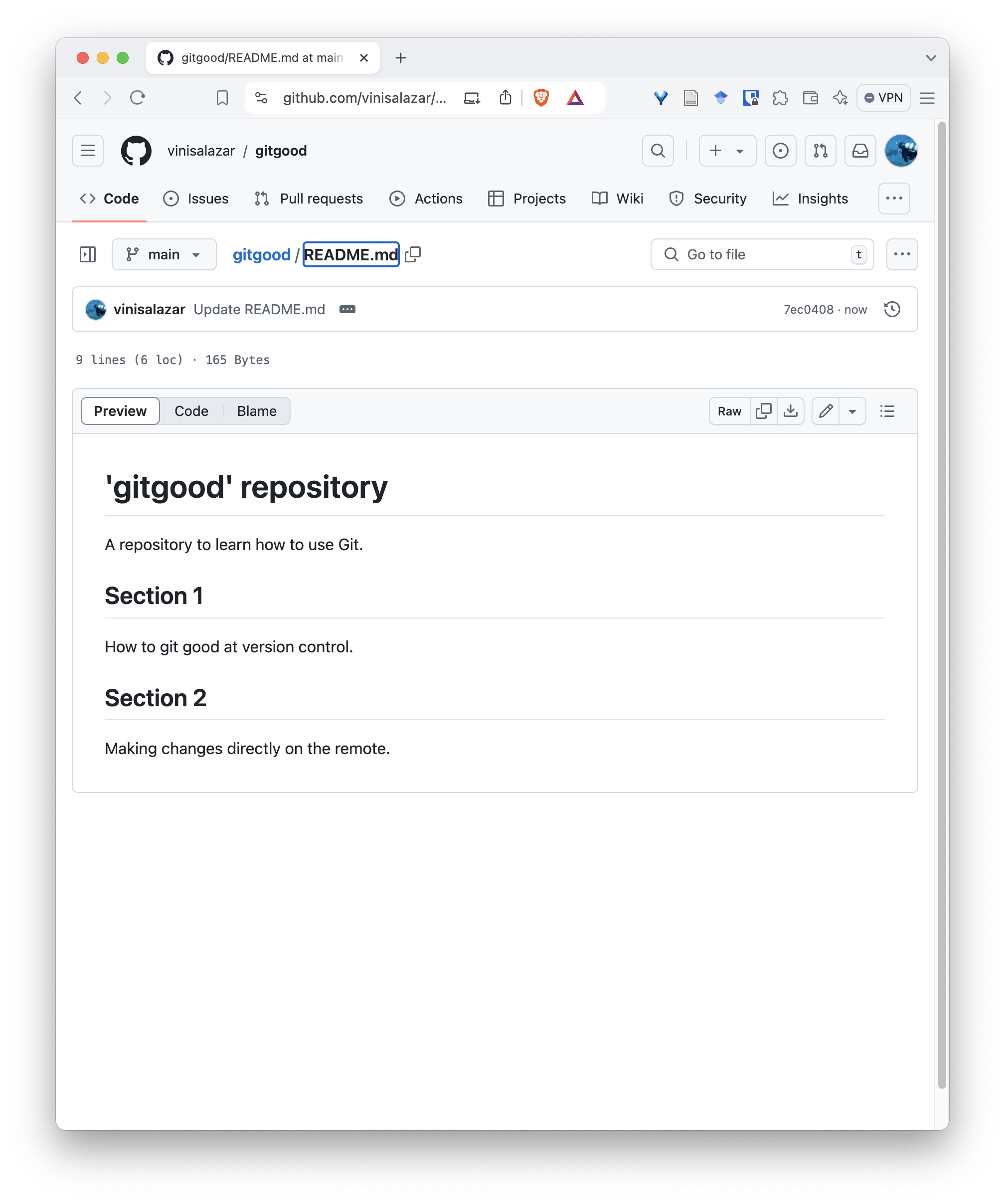Toggle the file tree side panel
Screen dimensions: 1005x1204
[x=88, y=254]
